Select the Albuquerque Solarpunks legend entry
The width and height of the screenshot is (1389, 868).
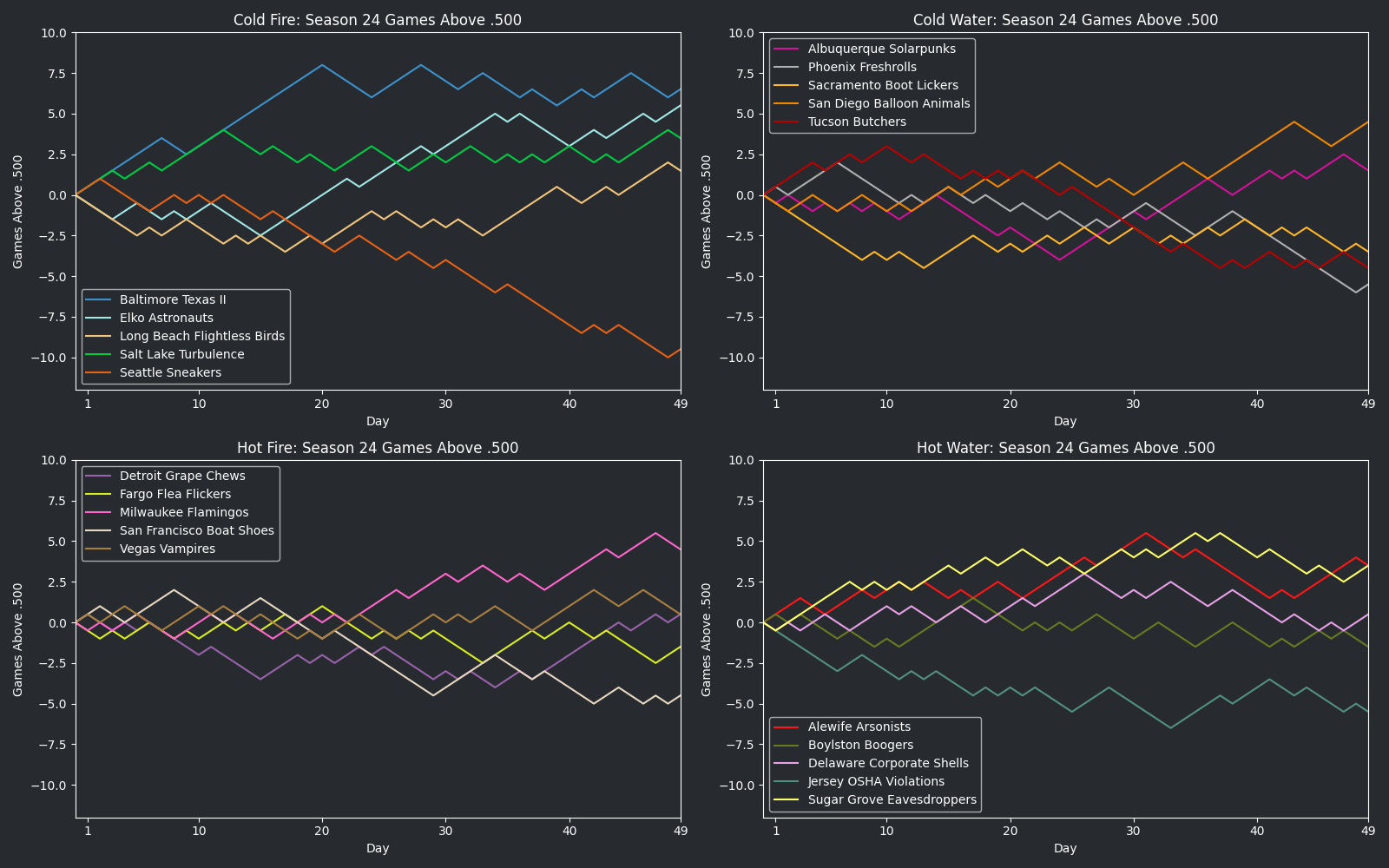pos(881,49)
